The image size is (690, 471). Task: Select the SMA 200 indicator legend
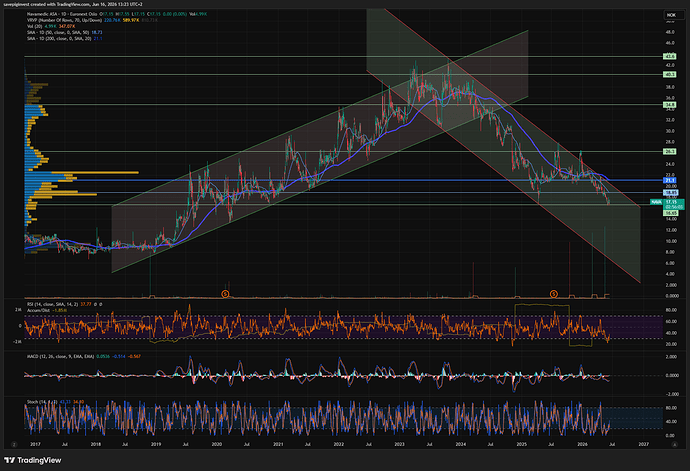(x=59, y=39)
